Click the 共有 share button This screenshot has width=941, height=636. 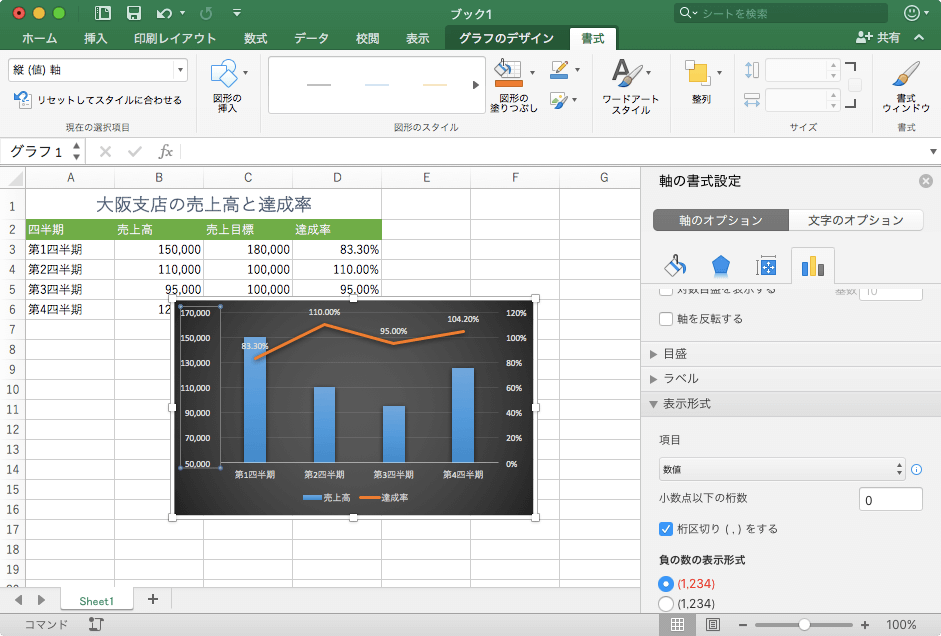coord(877,38)
